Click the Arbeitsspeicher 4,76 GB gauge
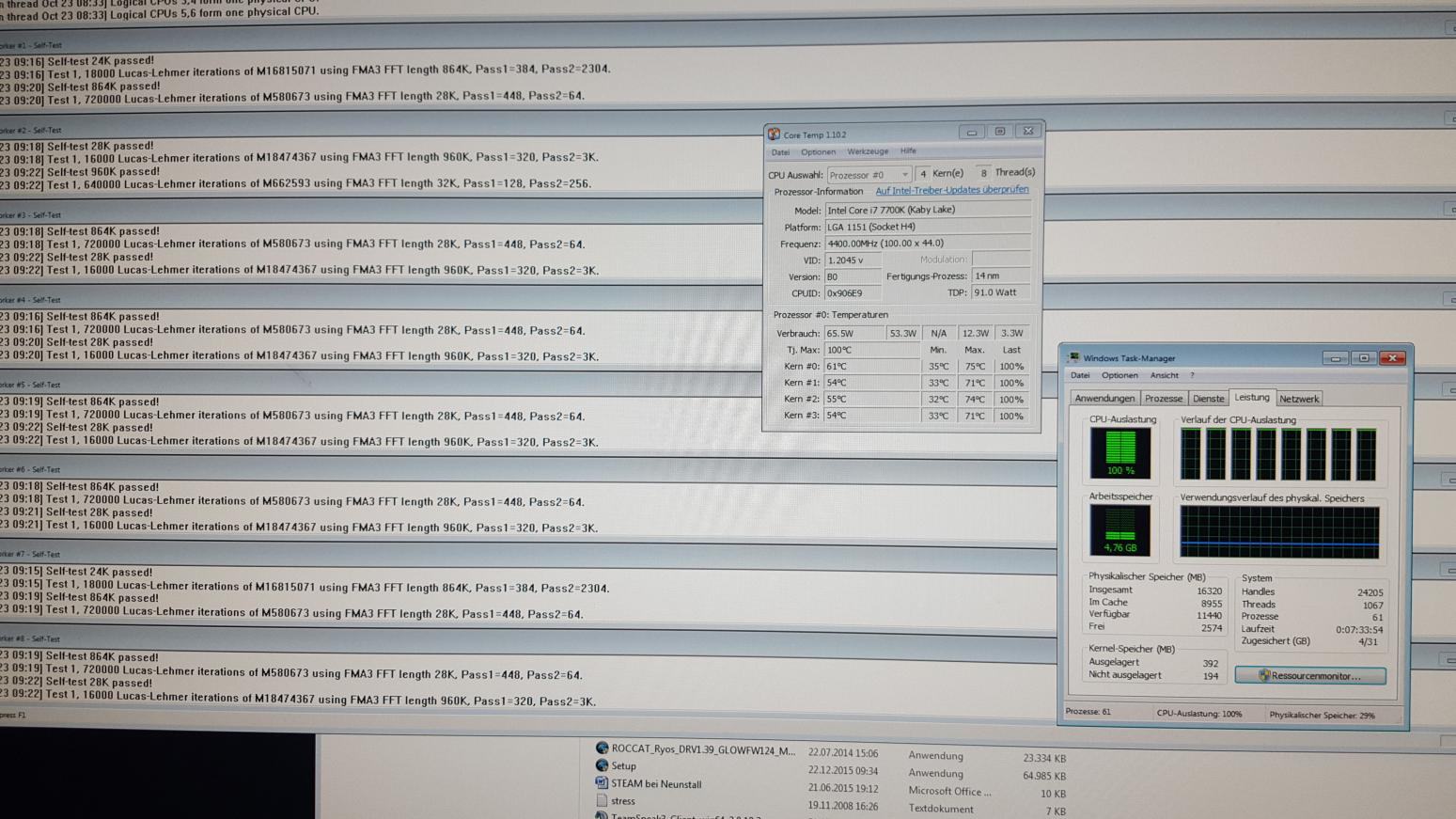 1119,530
